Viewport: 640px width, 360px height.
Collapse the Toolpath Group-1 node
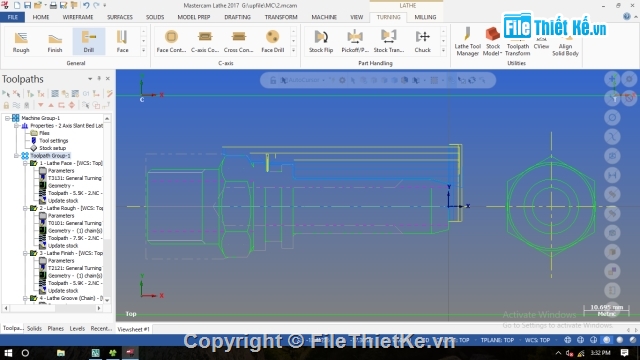pyautogui.click(x=16, y=156)
